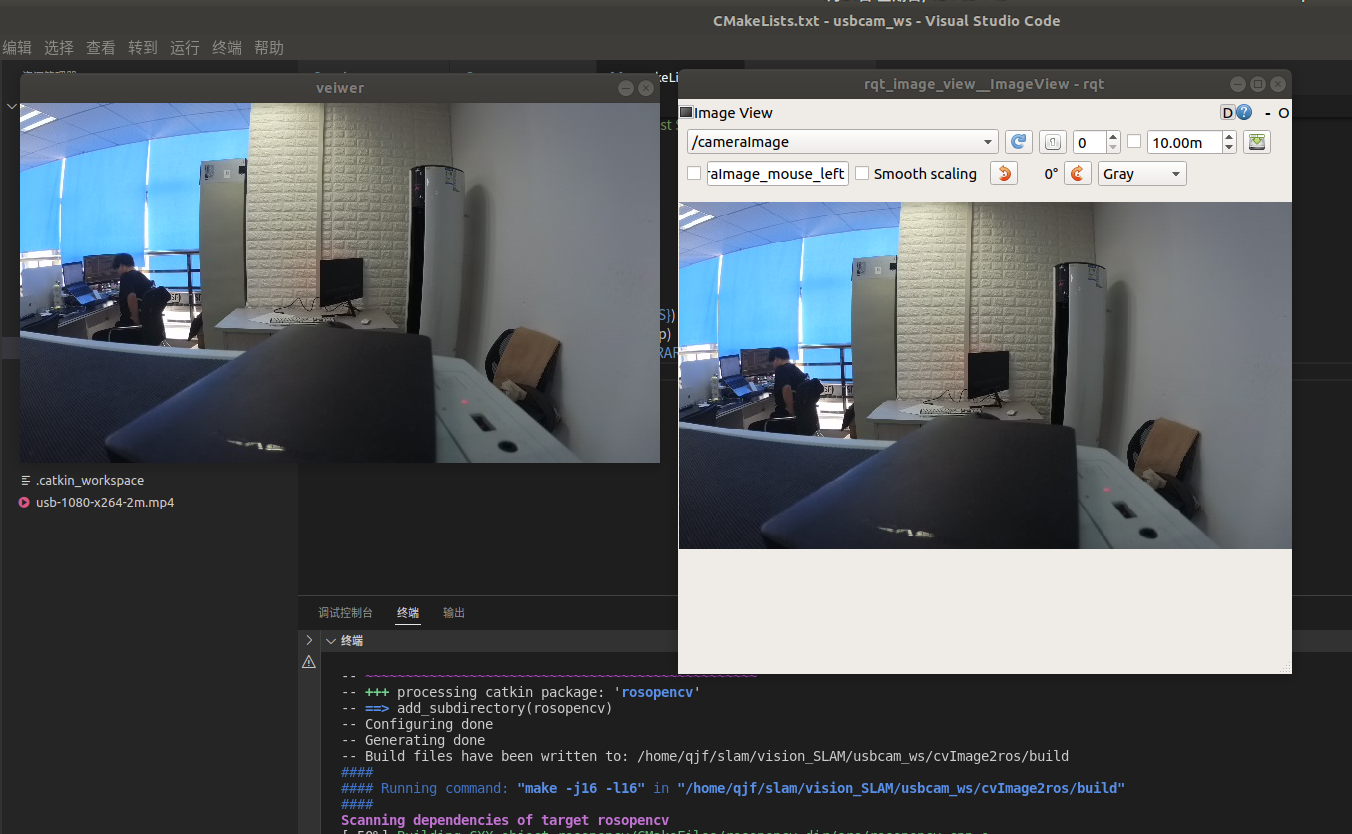Decrease the 10.00m range value

pos(1230,148)
